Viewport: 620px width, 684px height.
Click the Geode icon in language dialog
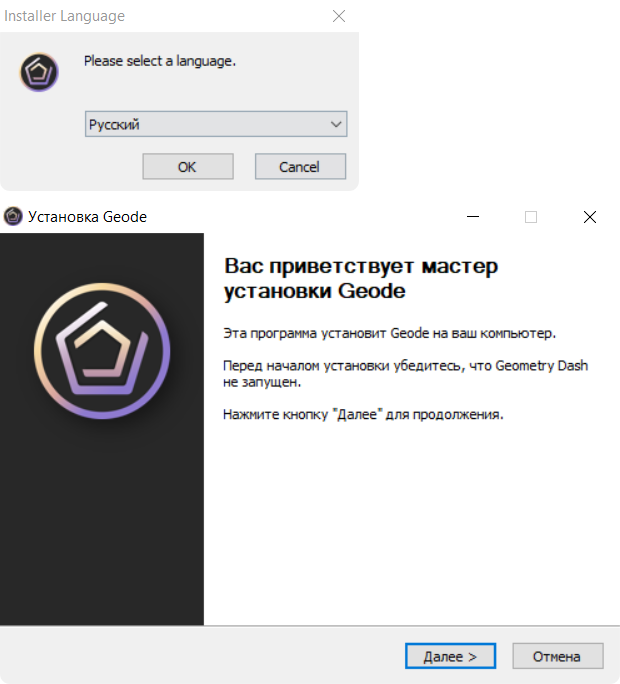coord(39,72)
